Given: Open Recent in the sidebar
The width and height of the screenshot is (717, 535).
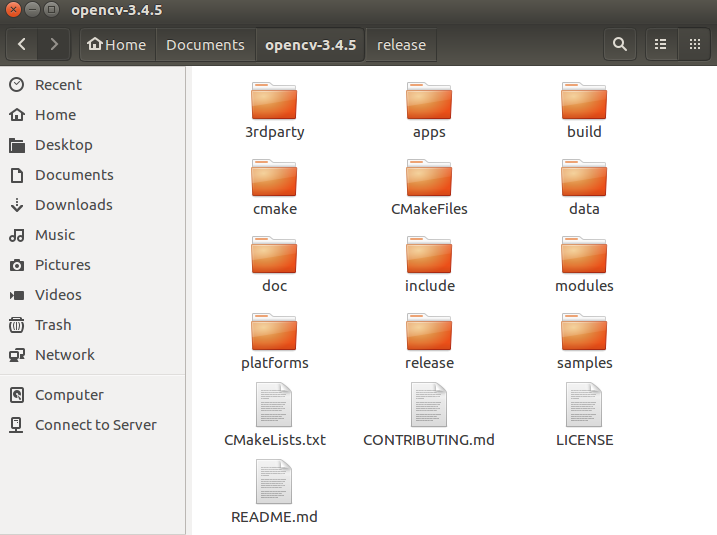Looking at the screenshot, I should [x=93, y=85].
